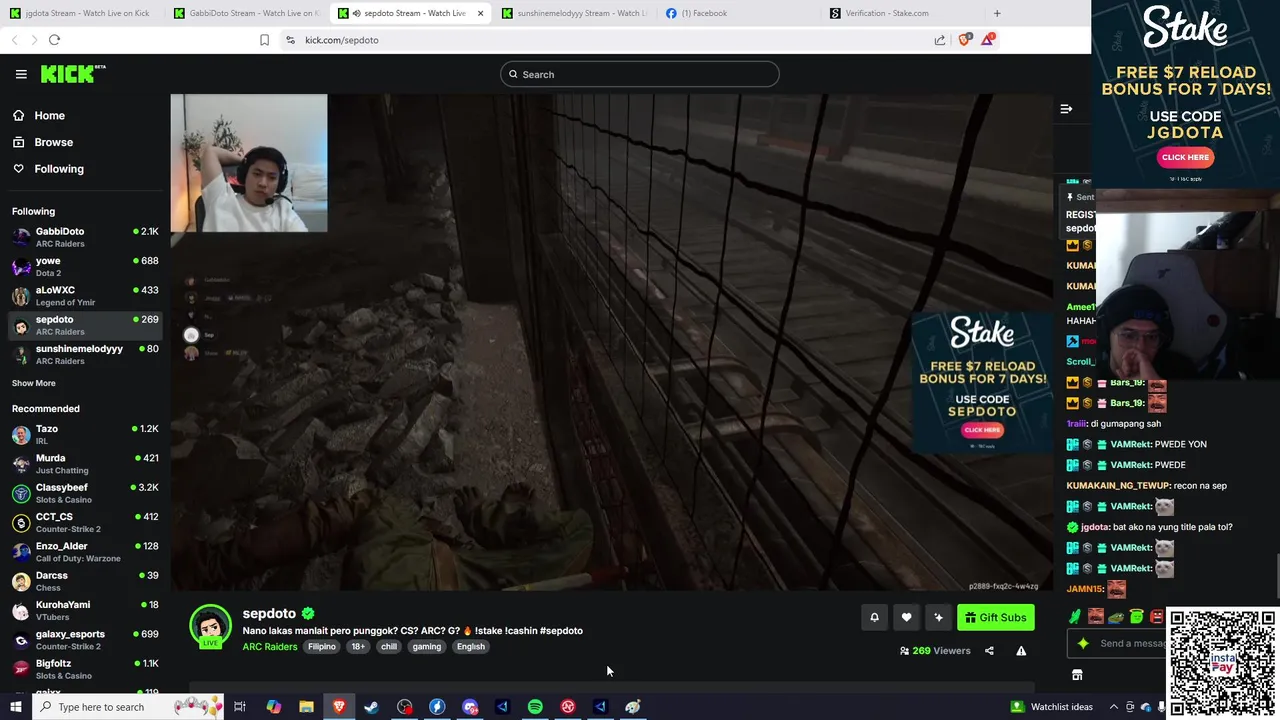
Task: Open Task View on taskbar
Action: point(240,707)
